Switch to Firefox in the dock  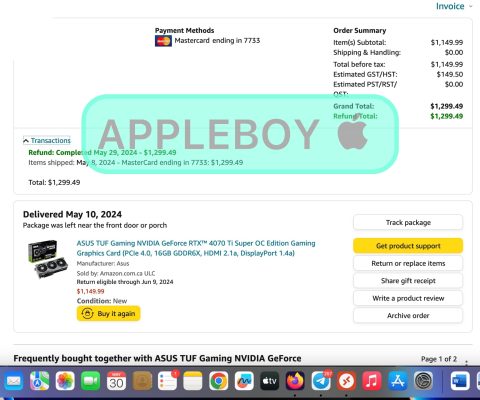point(295,381)
